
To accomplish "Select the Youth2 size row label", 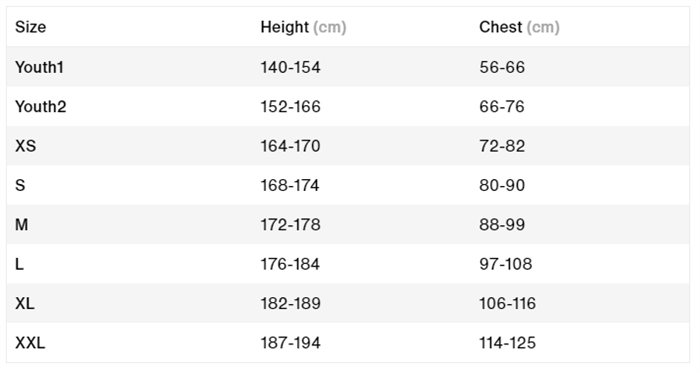I will tap(41, 107).
